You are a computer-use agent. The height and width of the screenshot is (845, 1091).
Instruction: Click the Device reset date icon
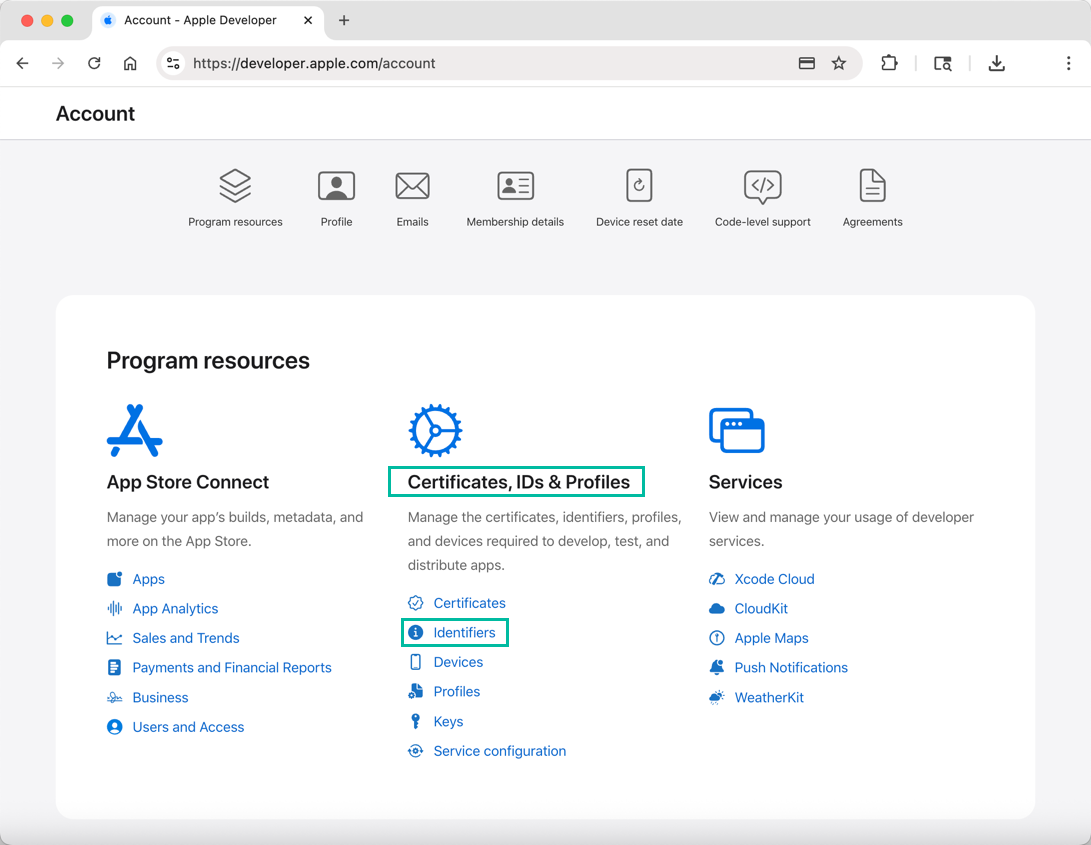point(639,185)
